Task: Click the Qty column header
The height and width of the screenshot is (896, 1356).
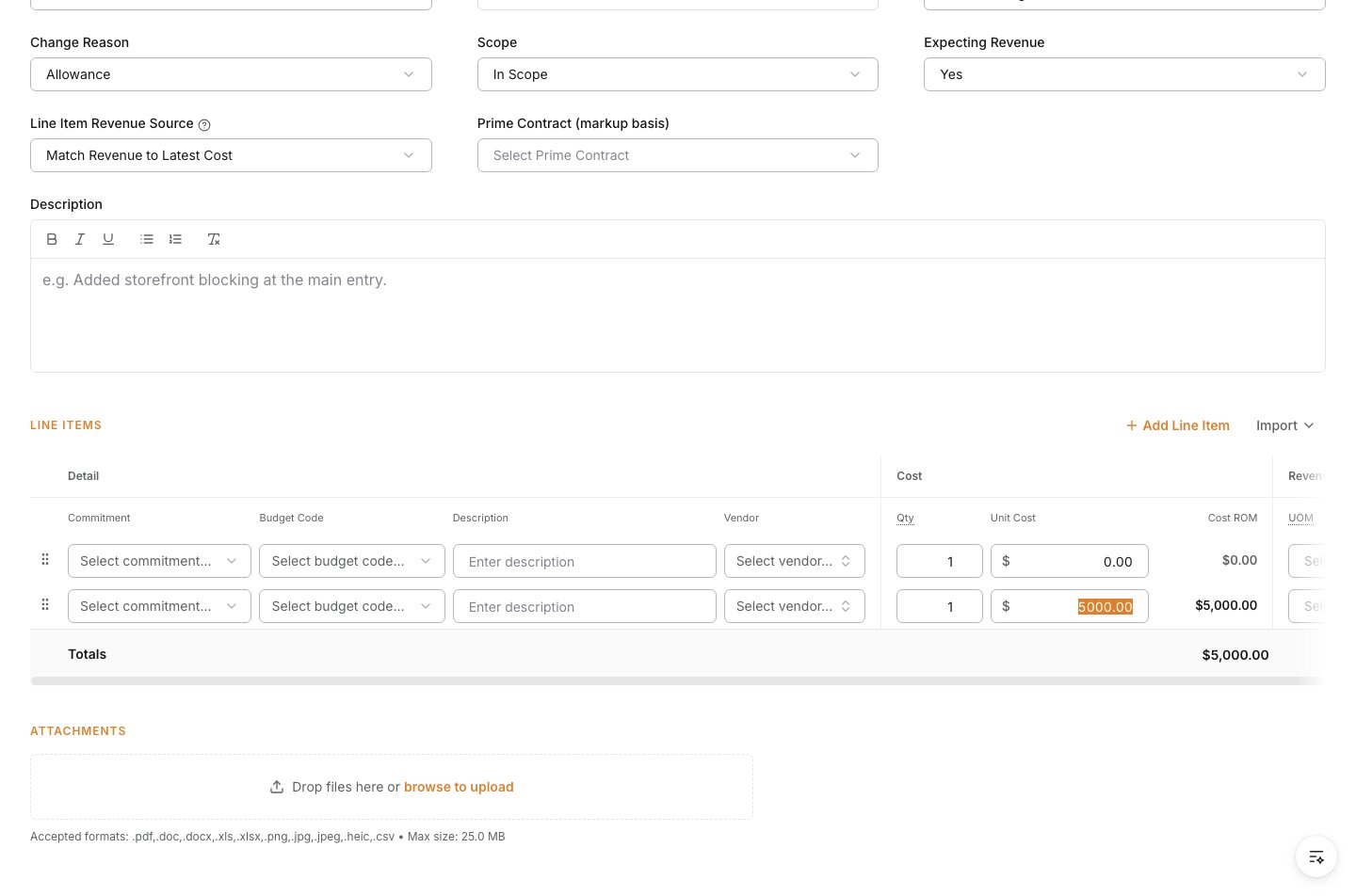Action: click(905, 518)
